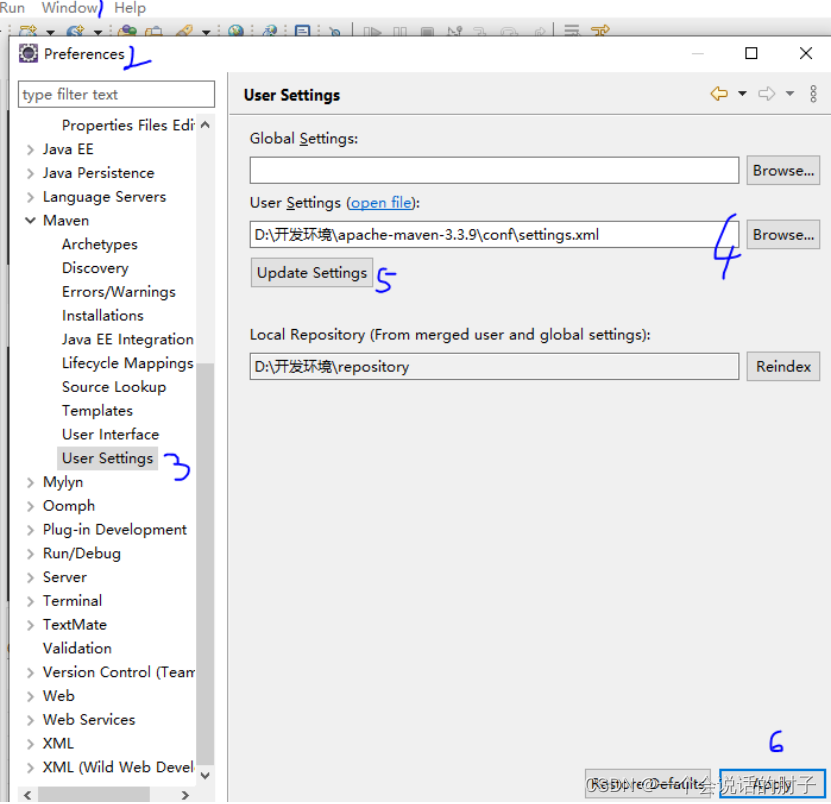The width and height of the screenshot is (831, 804).
Task: Open the Run menu in Eclipse
Action: pyautogui.click(x=12, y=7)
